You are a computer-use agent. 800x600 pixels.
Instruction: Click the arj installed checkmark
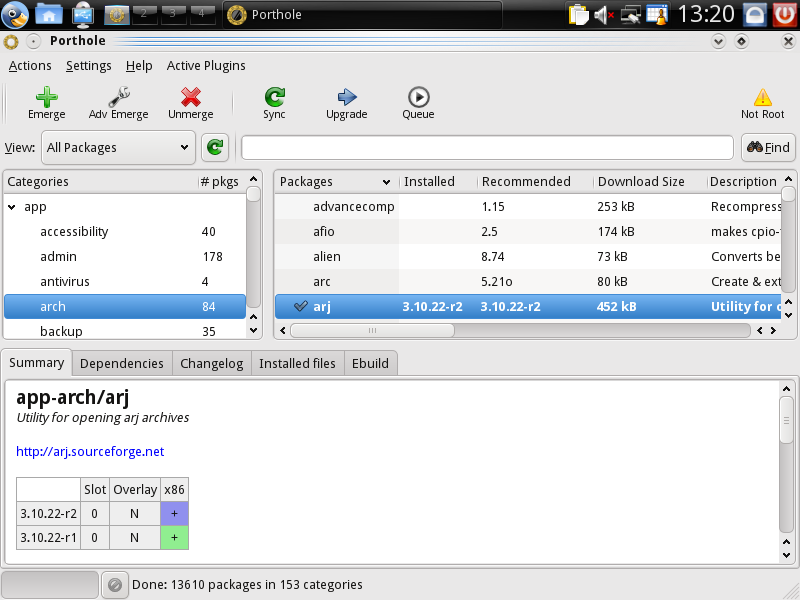click(x=301, y=306)
